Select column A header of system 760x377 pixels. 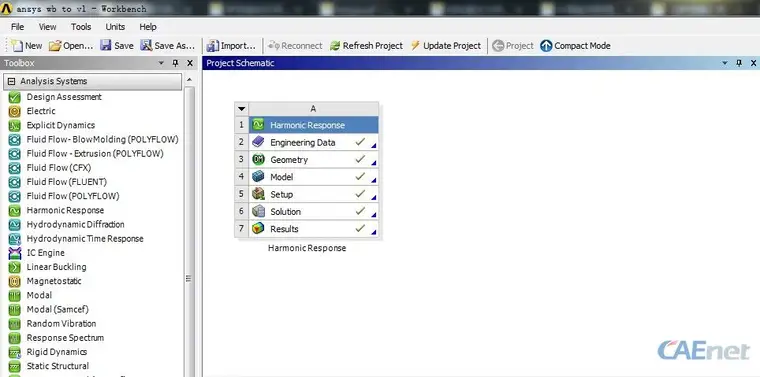click(313, 109)
